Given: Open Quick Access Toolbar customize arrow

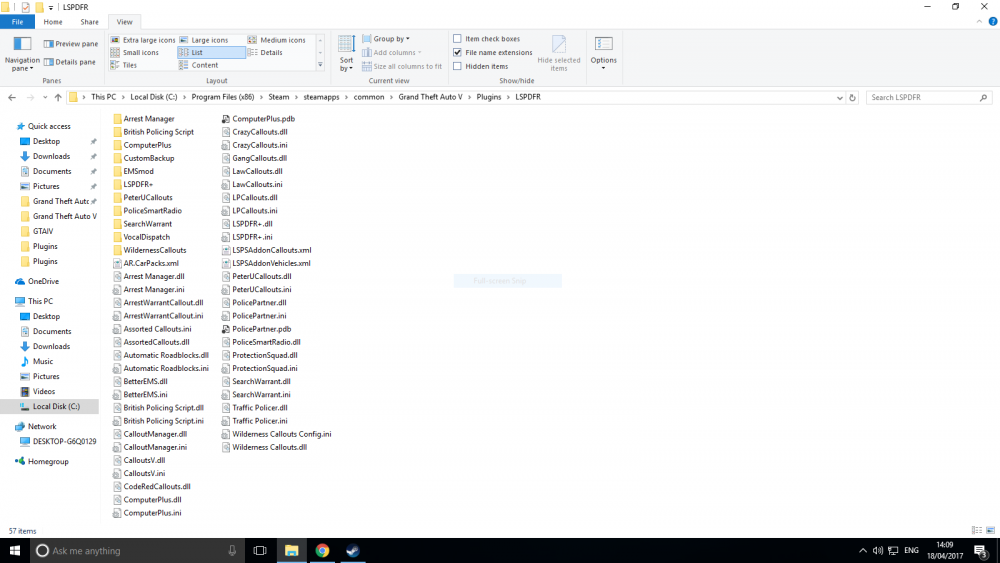Looking at the screenshot, I should (51, 8).
